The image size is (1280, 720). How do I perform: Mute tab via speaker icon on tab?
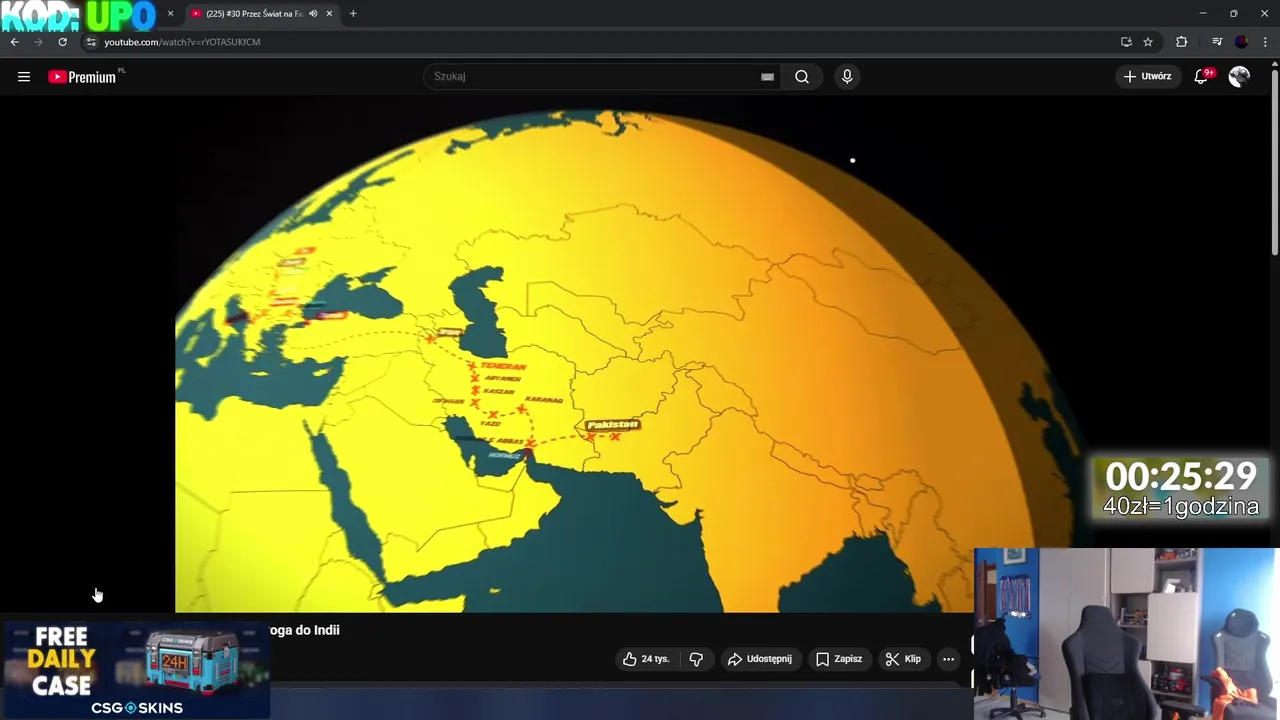[313, 14]
